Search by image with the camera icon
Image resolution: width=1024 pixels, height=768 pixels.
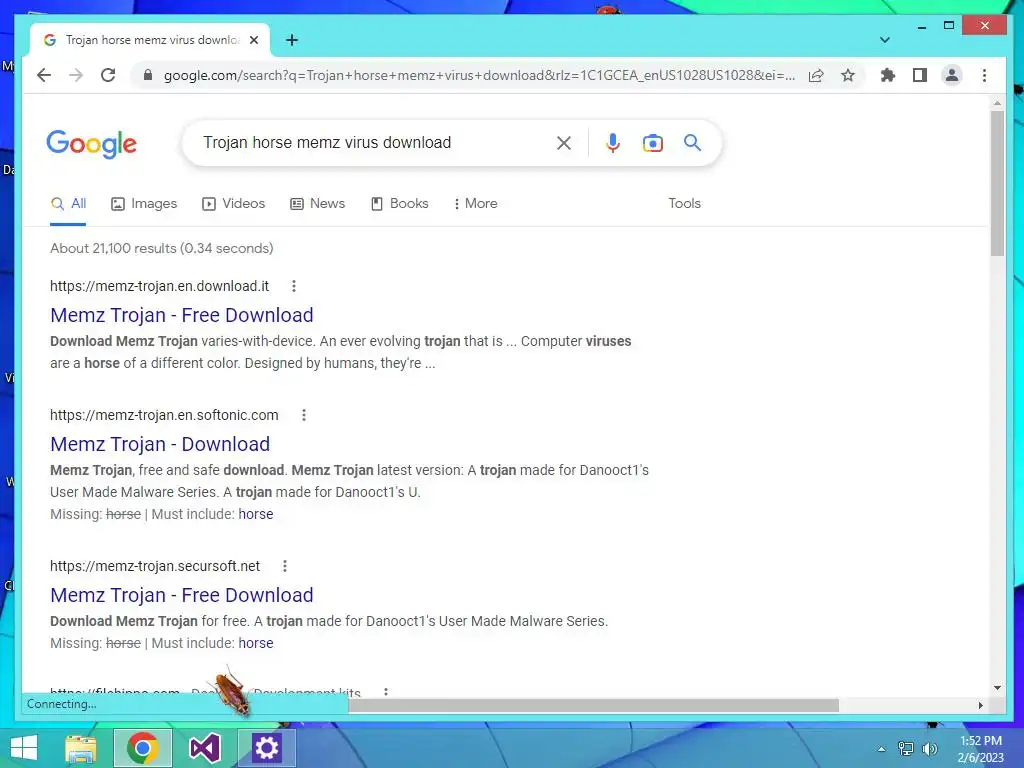click(652, 143)
